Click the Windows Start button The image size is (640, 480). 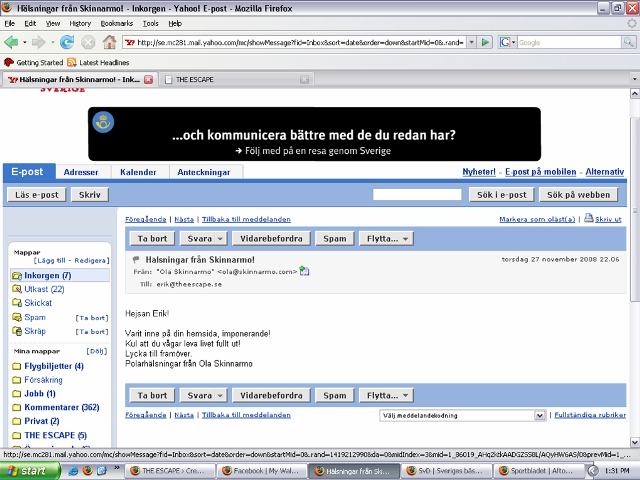pos(29,471)
